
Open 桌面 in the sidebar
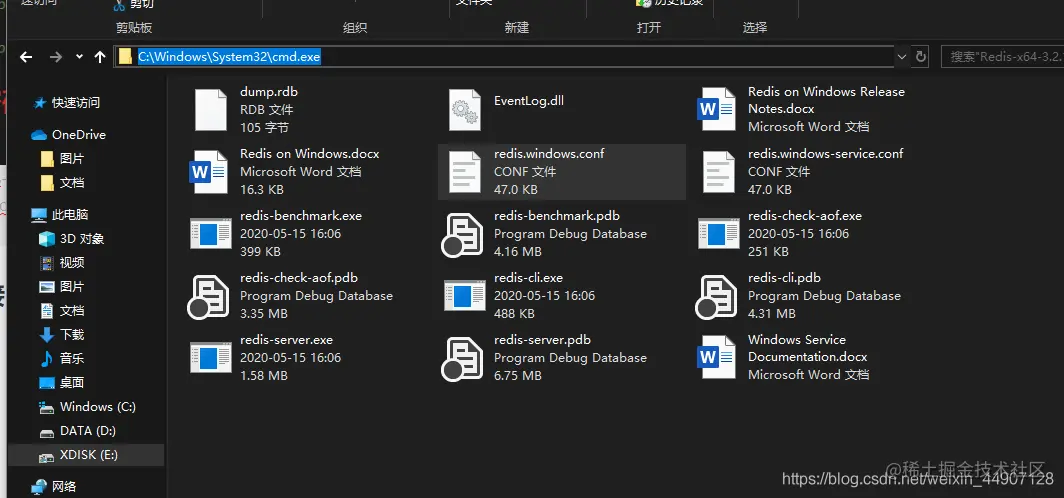coord(62,383)
